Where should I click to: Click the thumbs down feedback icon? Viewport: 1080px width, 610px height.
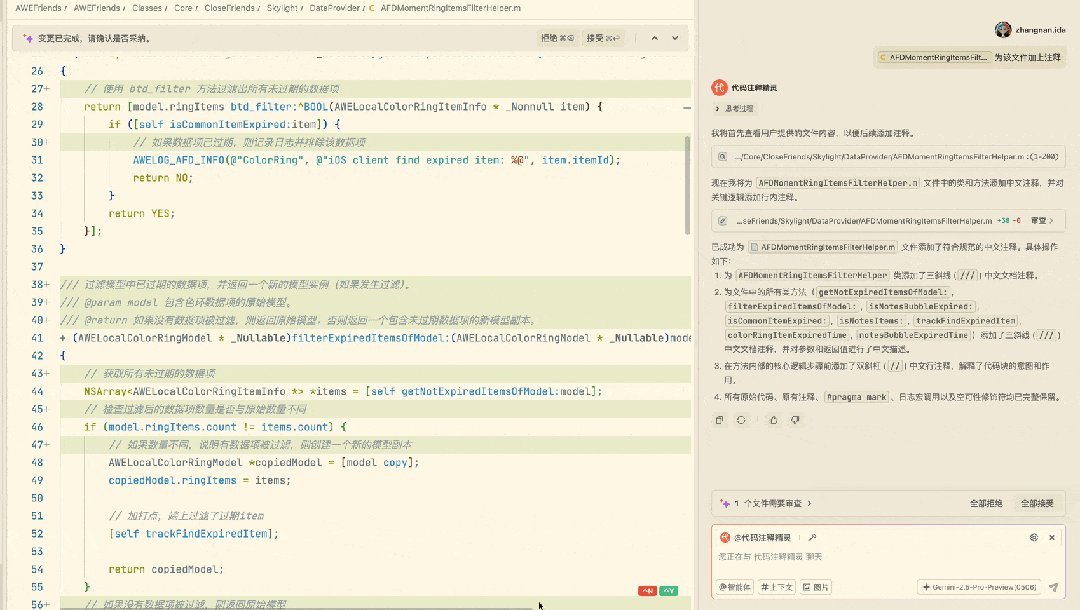(795, 420)
